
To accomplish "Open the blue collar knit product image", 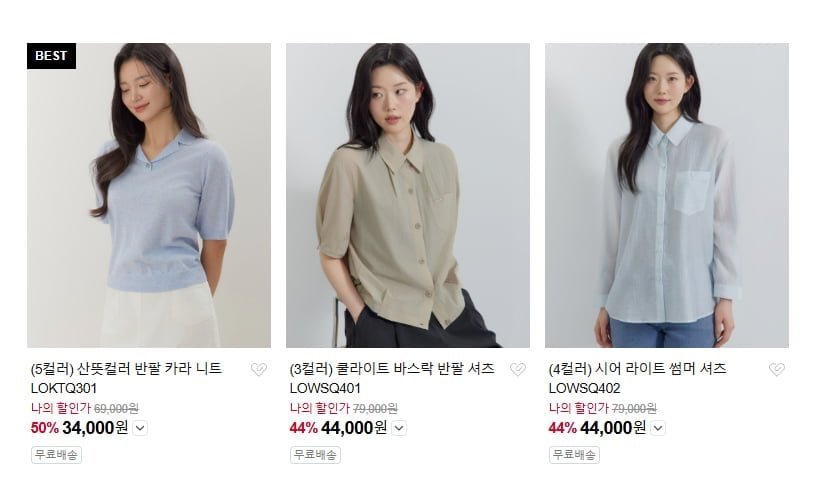I will 149,195.
